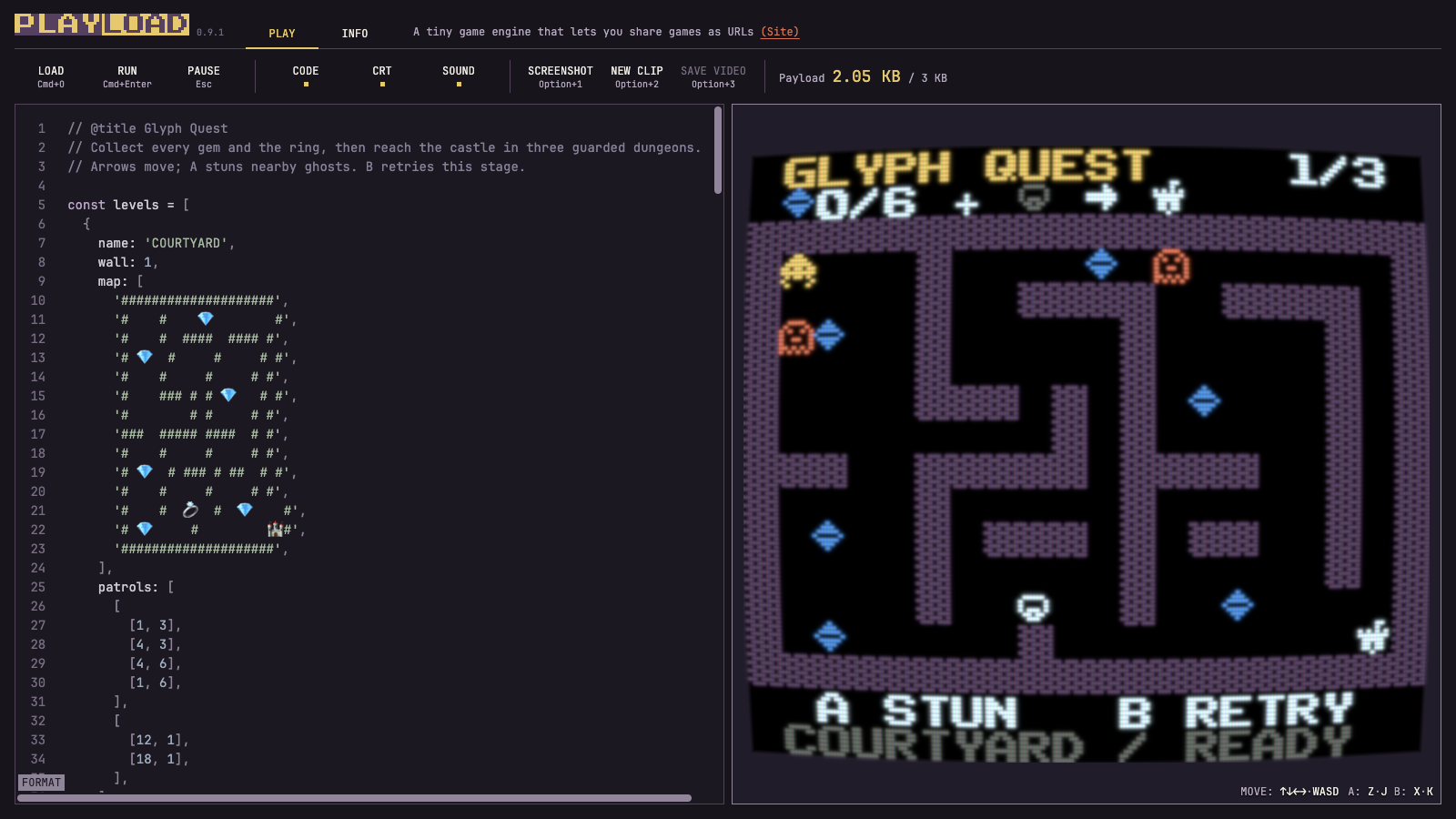Click the blue gem at bottom left corner
This screenshot has width=1456, height=819.
coord(829,635)
